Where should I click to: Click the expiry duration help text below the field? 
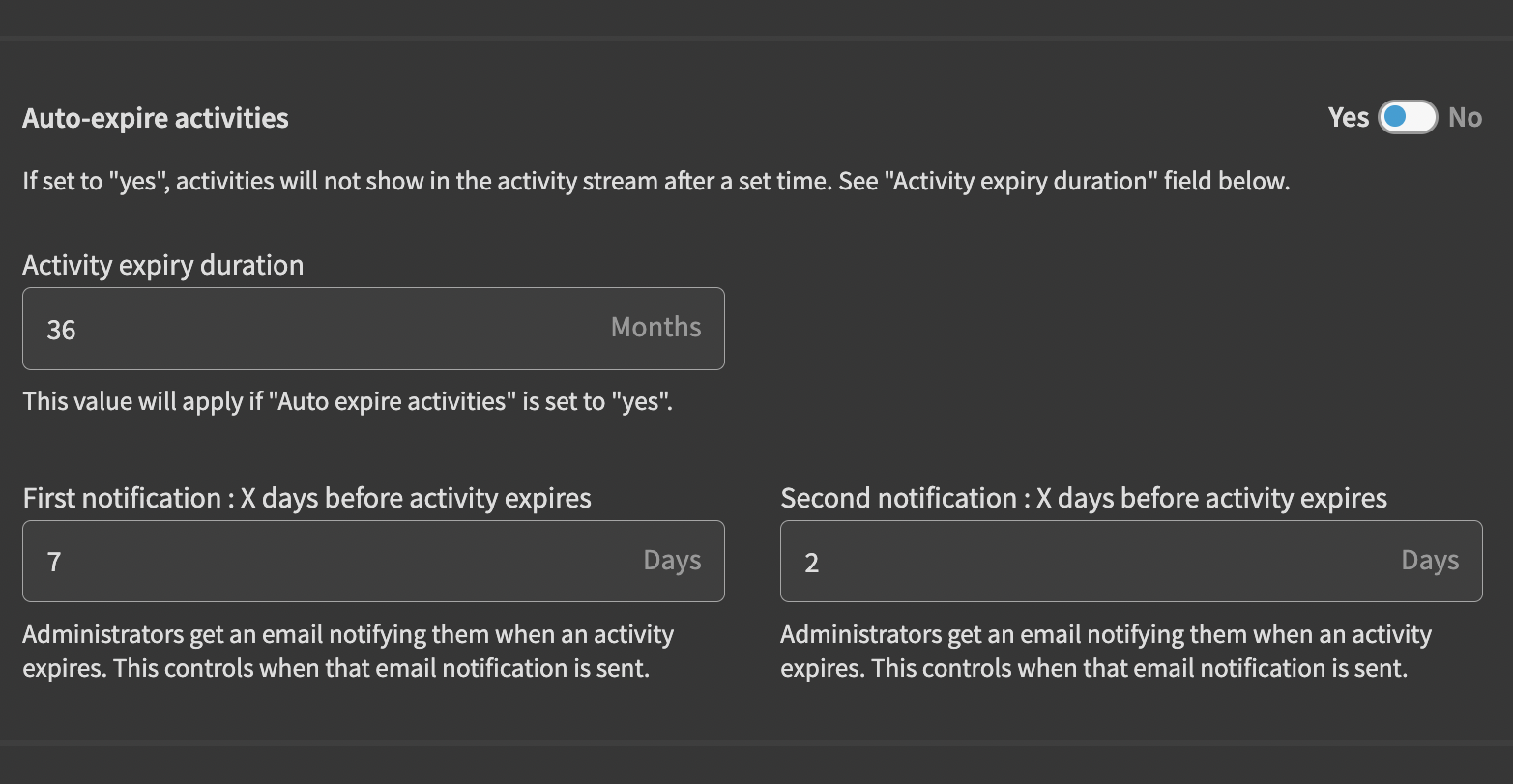tap(349, 400)
